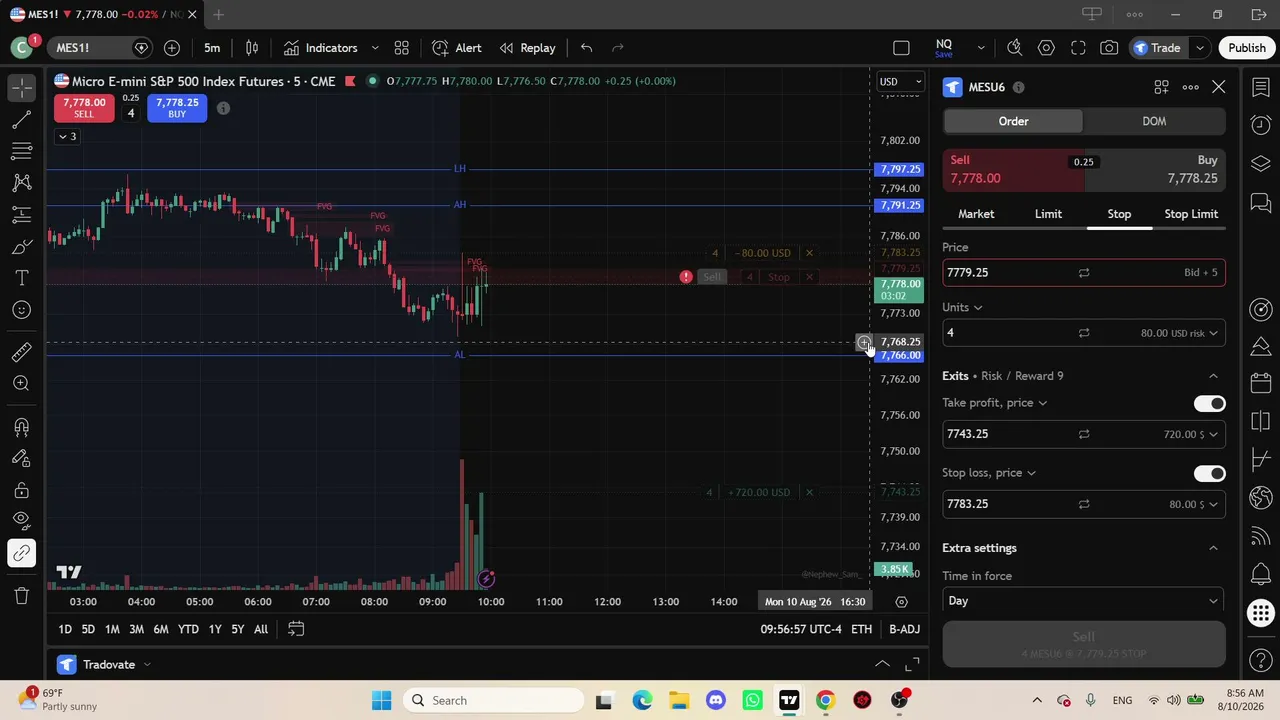The height and width of the screenshot is (720, 1280).
Task: Open the USD risk dropdown beside units
Action: click(x=1180, y=333)
